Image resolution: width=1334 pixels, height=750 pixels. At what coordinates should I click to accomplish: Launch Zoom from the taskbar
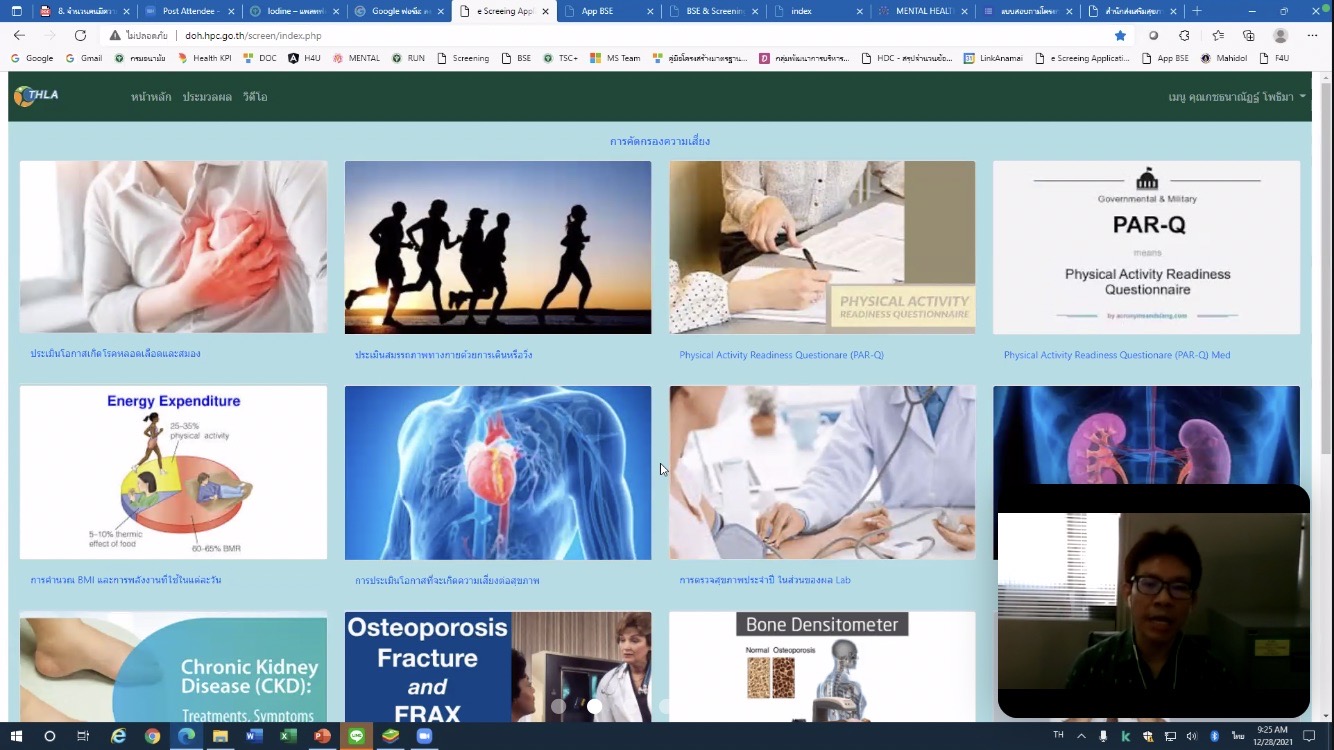(x=424, y=736)
